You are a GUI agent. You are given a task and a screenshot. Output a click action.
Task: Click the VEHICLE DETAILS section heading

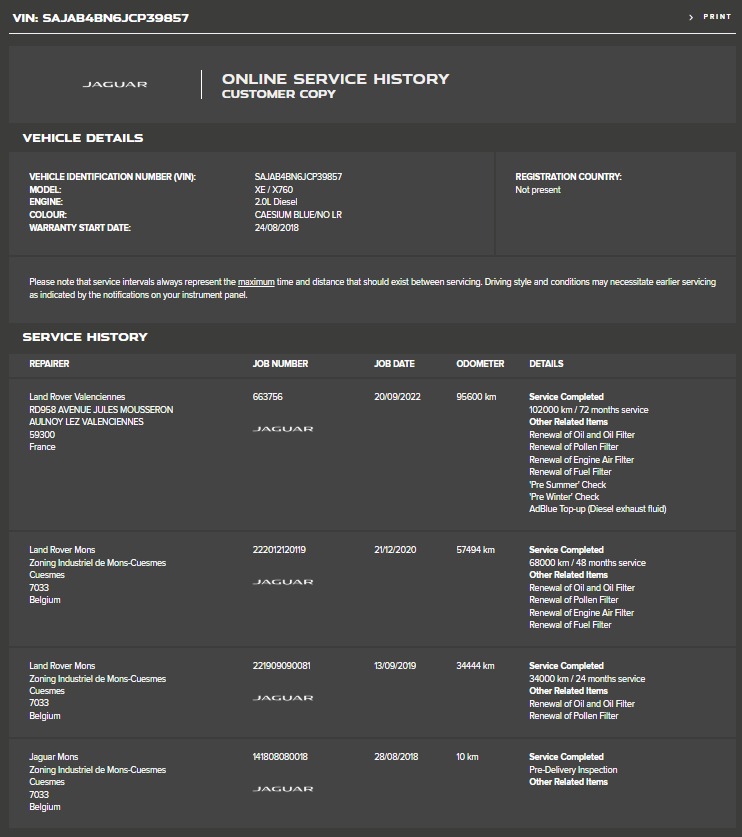[x=83, y=138]
